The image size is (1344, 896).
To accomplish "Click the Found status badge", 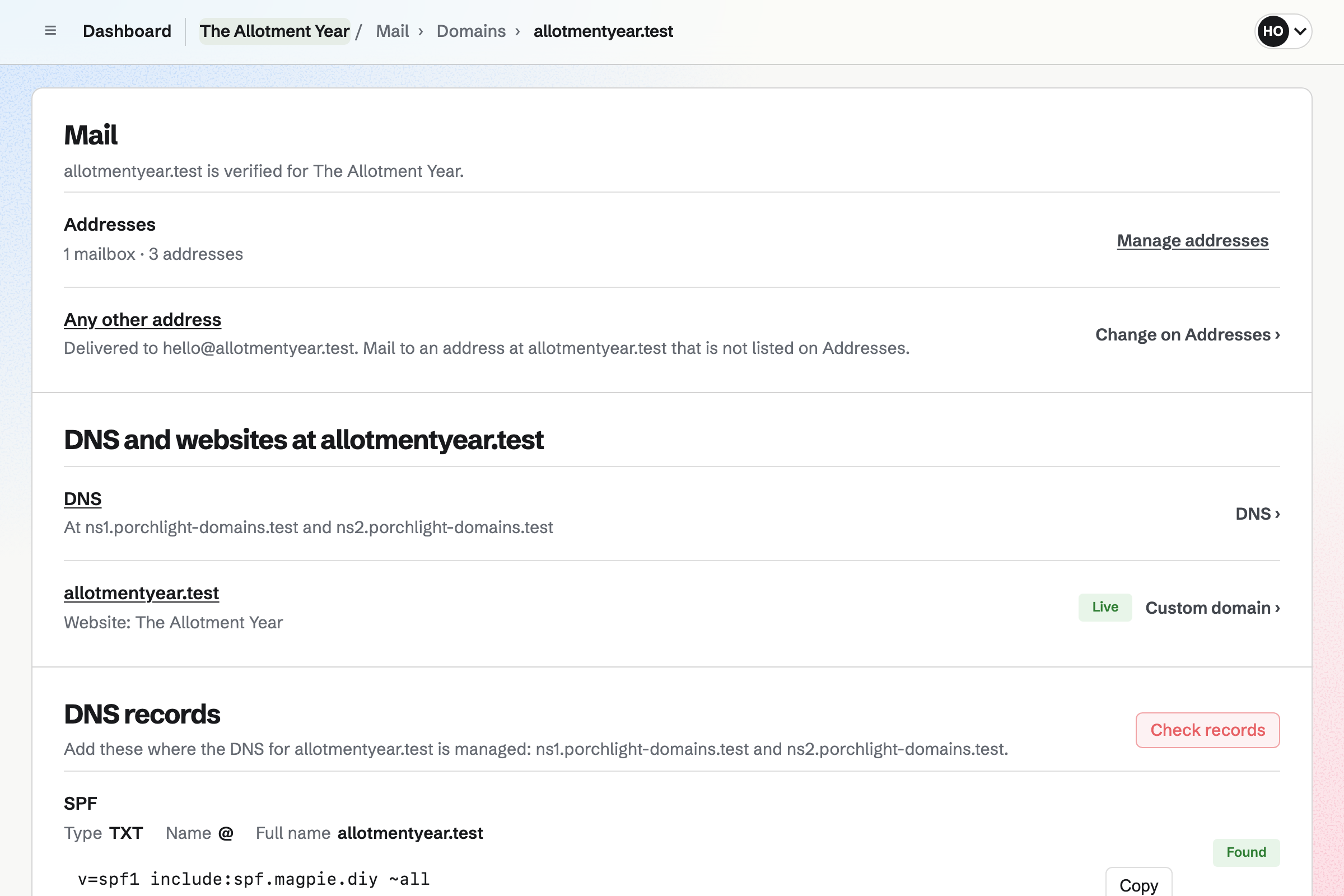I will (x=1245, y=852).
